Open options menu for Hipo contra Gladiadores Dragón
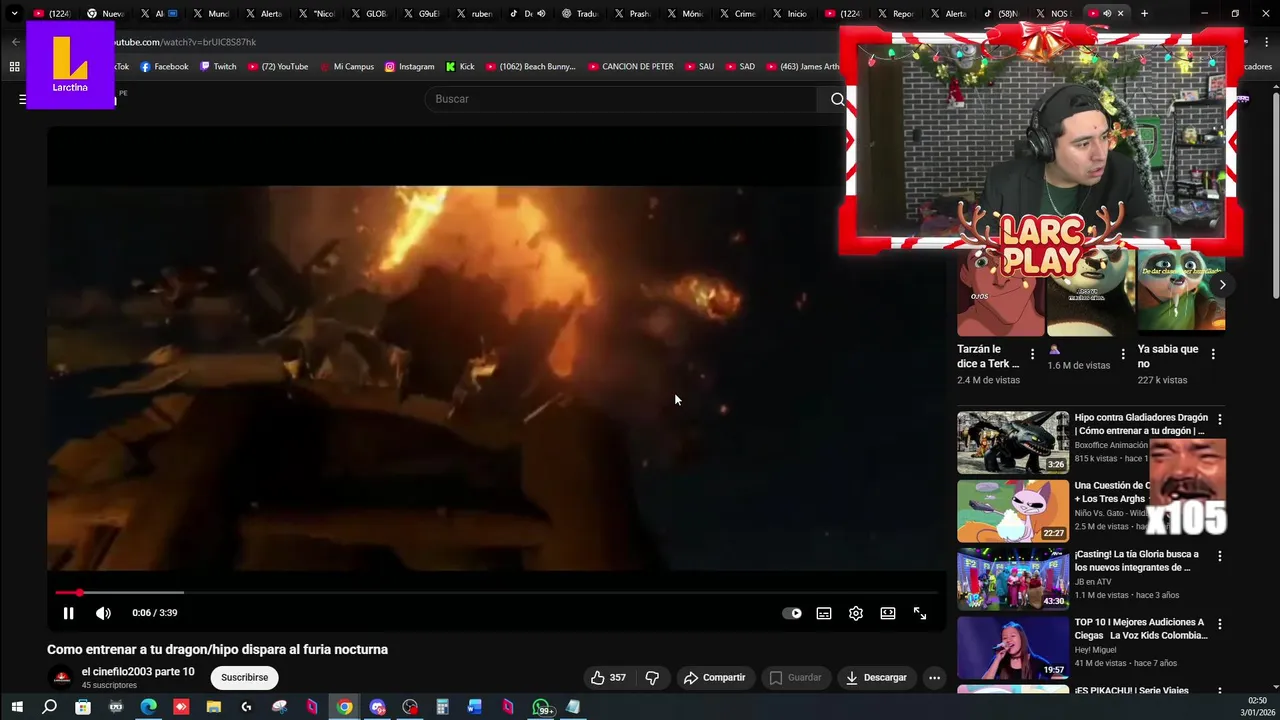Viewport: 1280px width, 720px height. click(x=1219, y=420)
